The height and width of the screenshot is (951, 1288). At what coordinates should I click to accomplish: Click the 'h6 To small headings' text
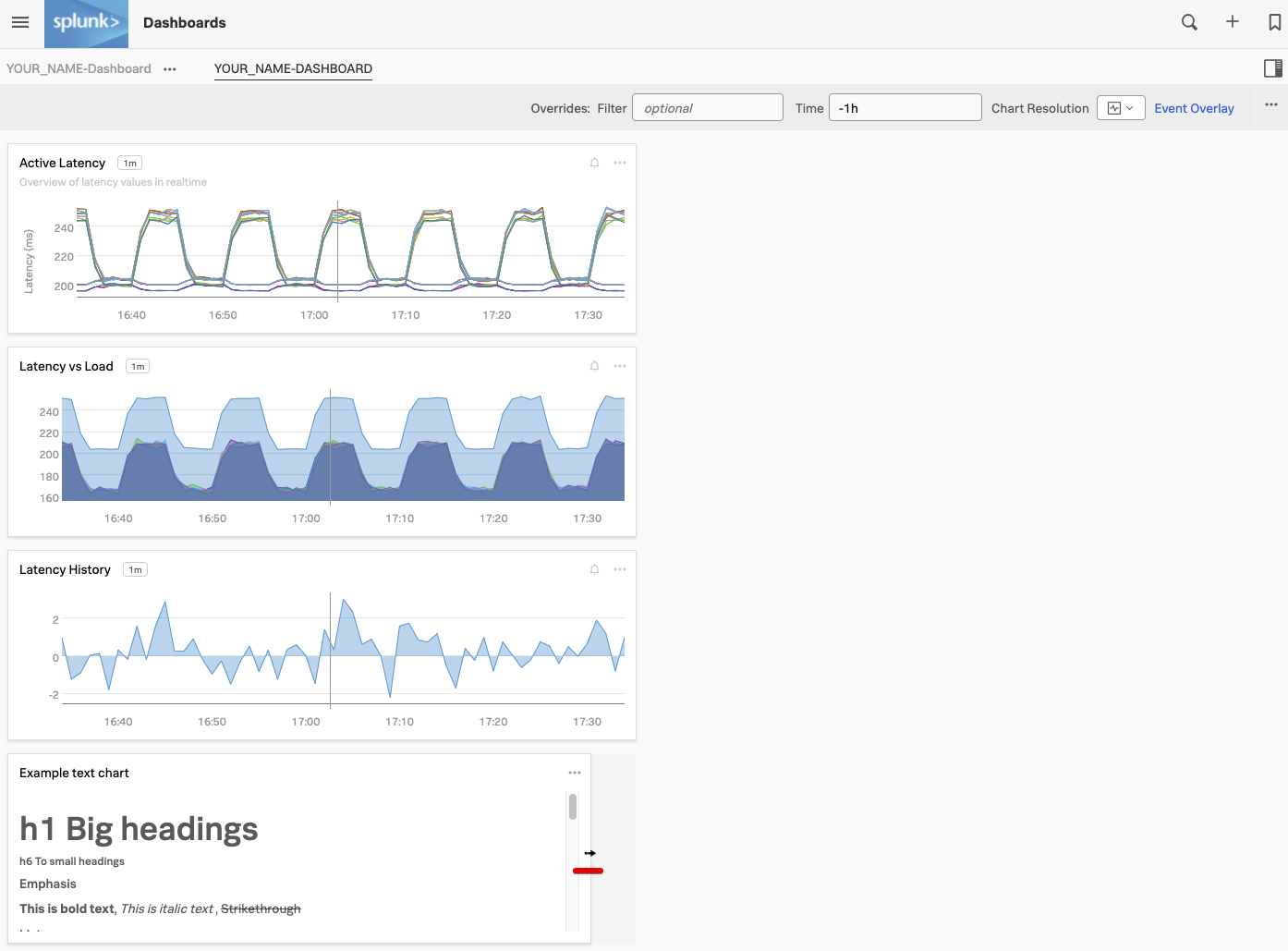point(72,861)
